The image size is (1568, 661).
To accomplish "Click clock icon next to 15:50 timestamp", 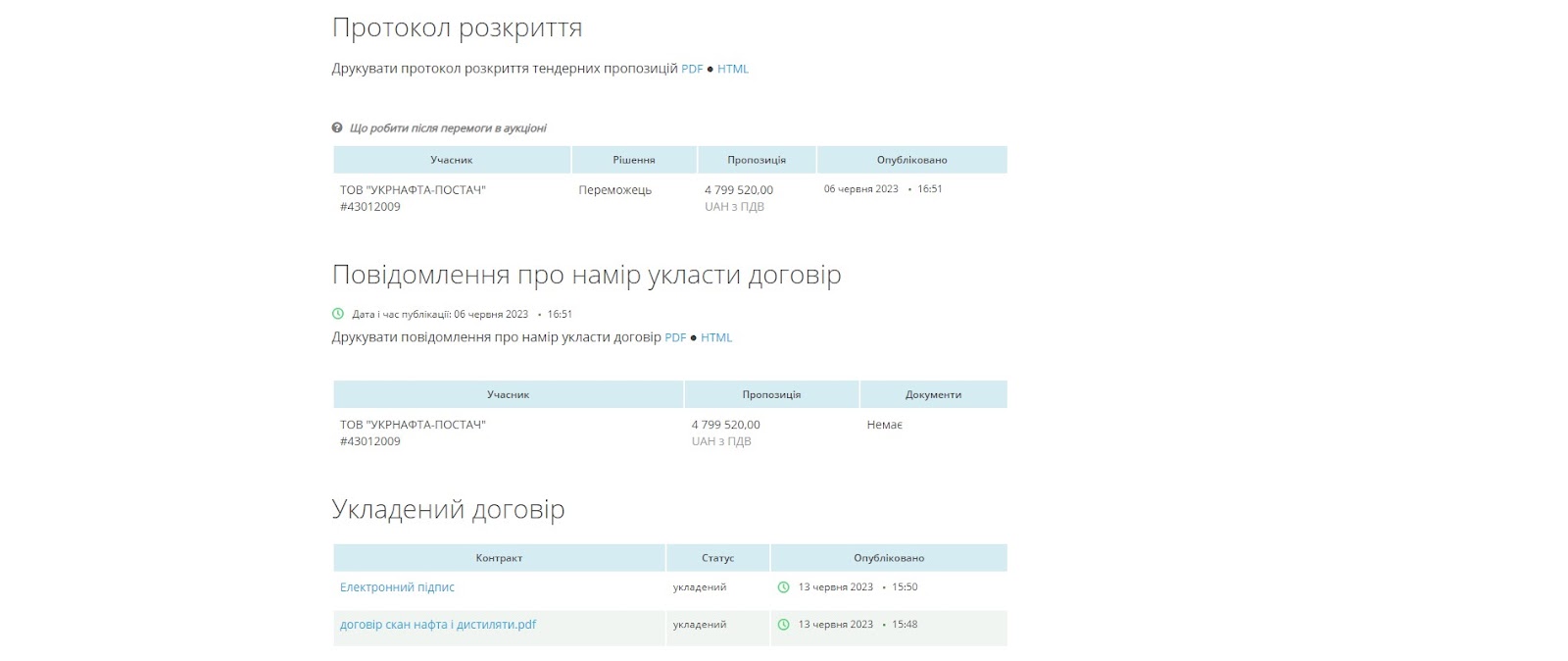I will tap(784, 587).
